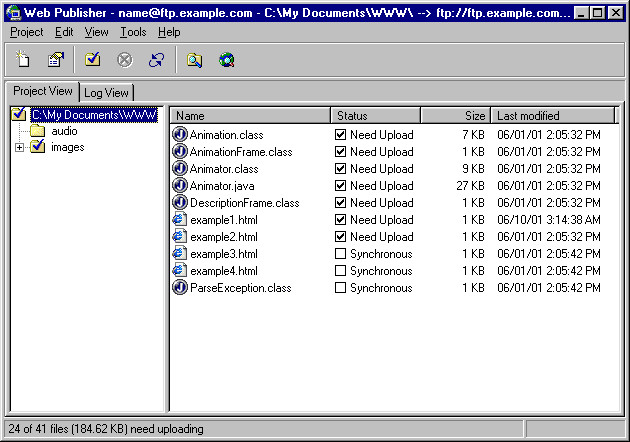Viewport: 630px width, 442px height.
Task: Click the 27 KB size cell
Action: coord(470,186)
